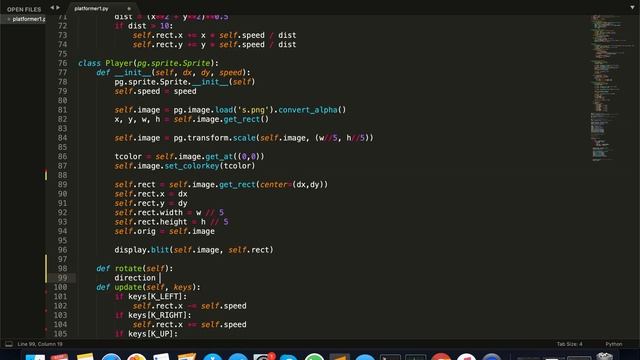Click the if keys[K_UP] line
The height and width of the screenshot is (360, 640).
click(x=146, y=334)
